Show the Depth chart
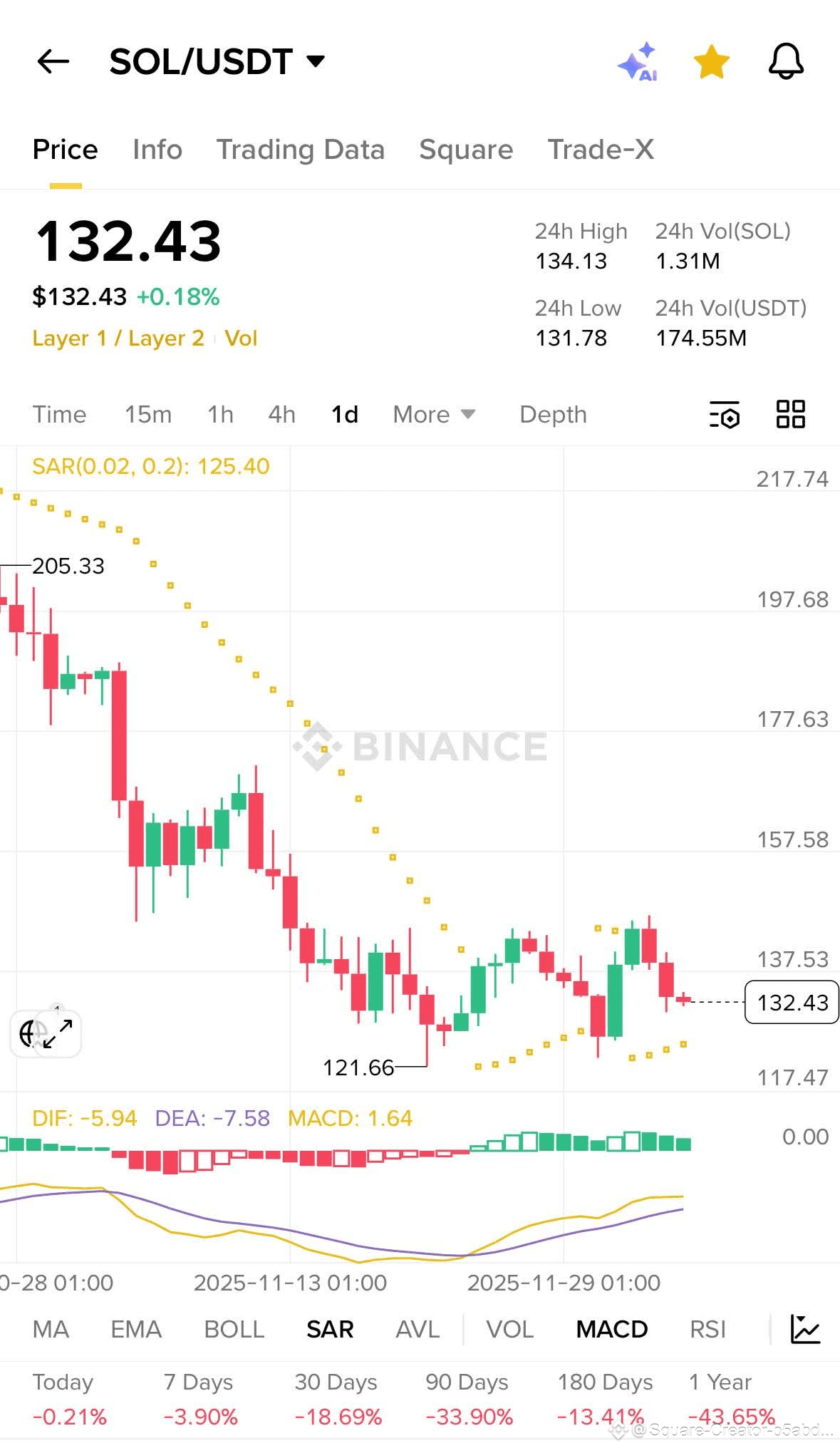The width and height of the screenshot is (840, 1448). point(553,415)
